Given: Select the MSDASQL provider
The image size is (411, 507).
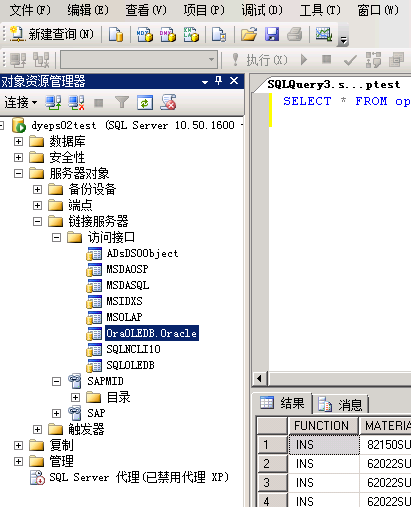Looking at the screenshot, I should coord(128,285).
